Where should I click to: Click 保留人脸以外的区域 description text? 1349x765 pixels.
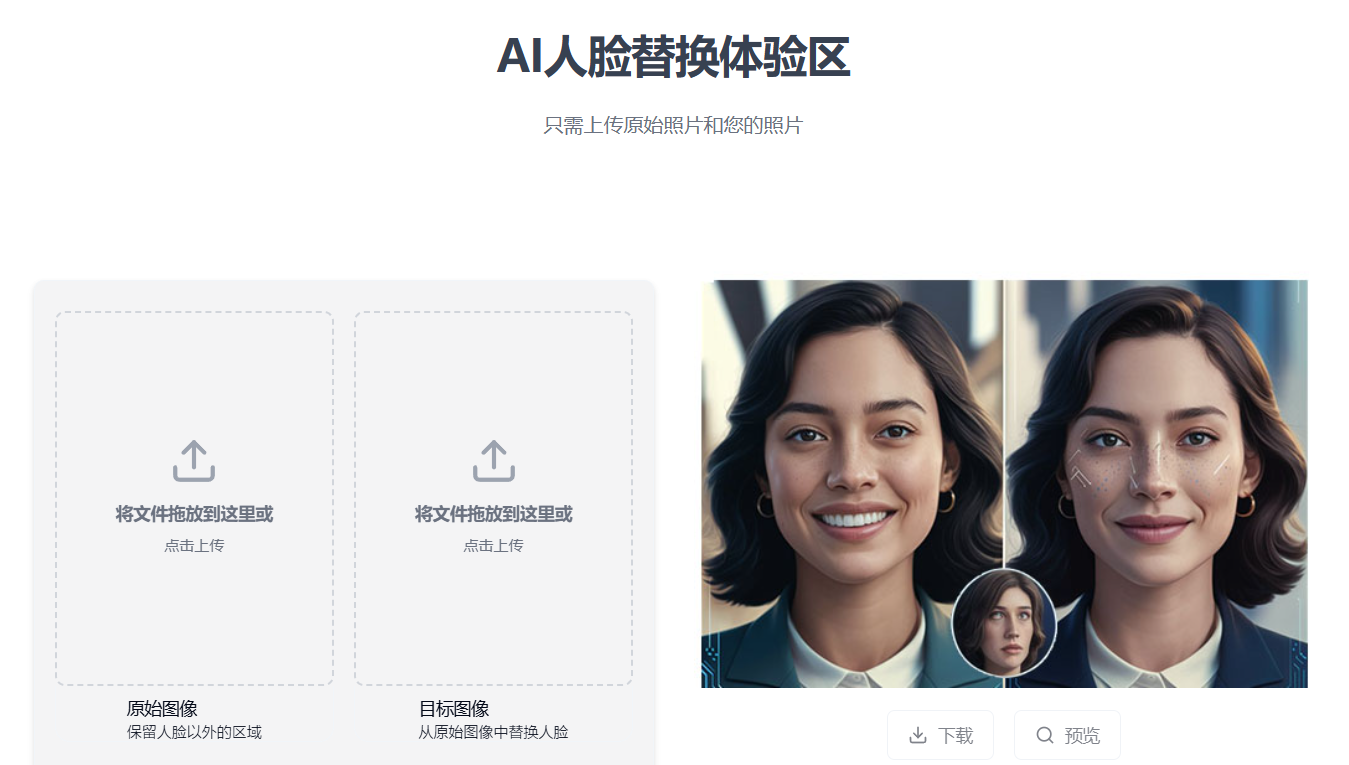pyautogui.click(x=194, y=732)
